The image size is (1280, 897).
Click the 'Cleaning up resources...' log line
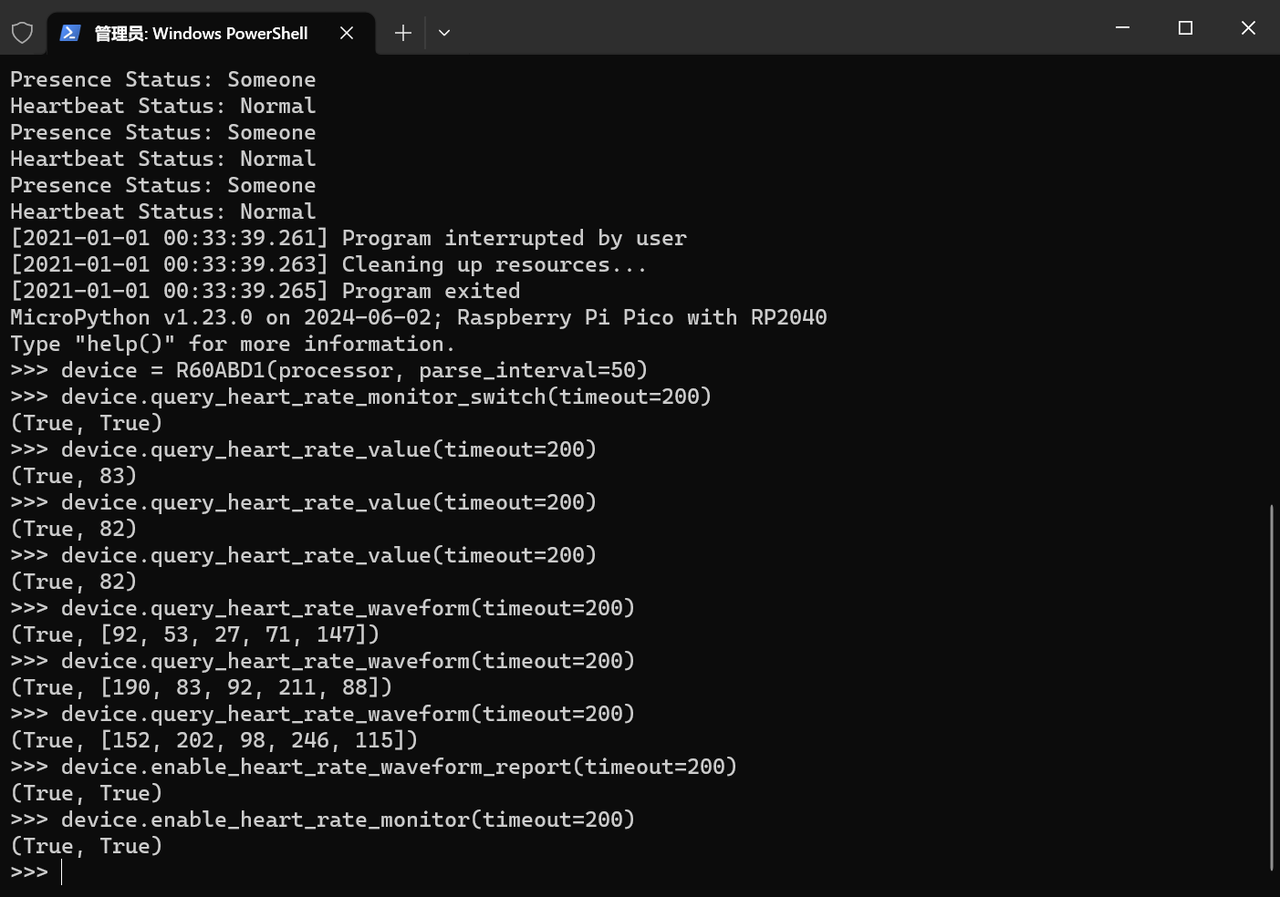[x=328, y=264]
